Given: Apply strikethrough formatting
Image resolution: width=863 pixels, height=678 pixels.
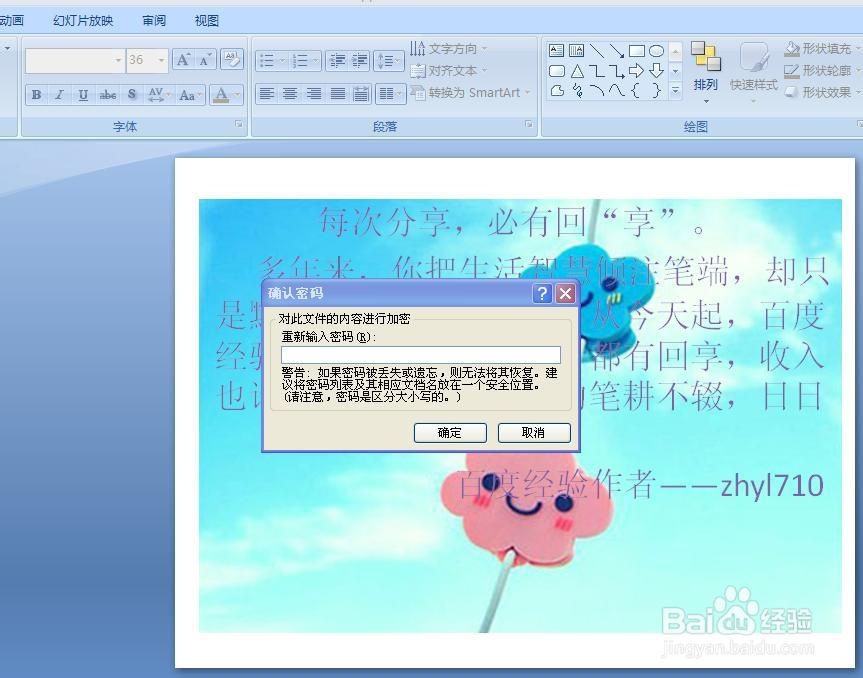Looking at the screenshot, I should [x=107, y=94].
